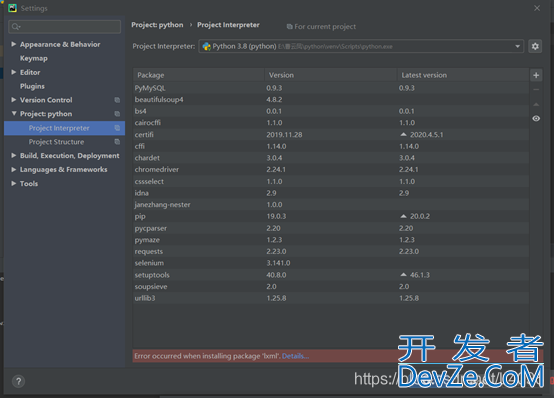Select the selenium package row
Viewport: 554px width, 398px height.
coord(331,263)
